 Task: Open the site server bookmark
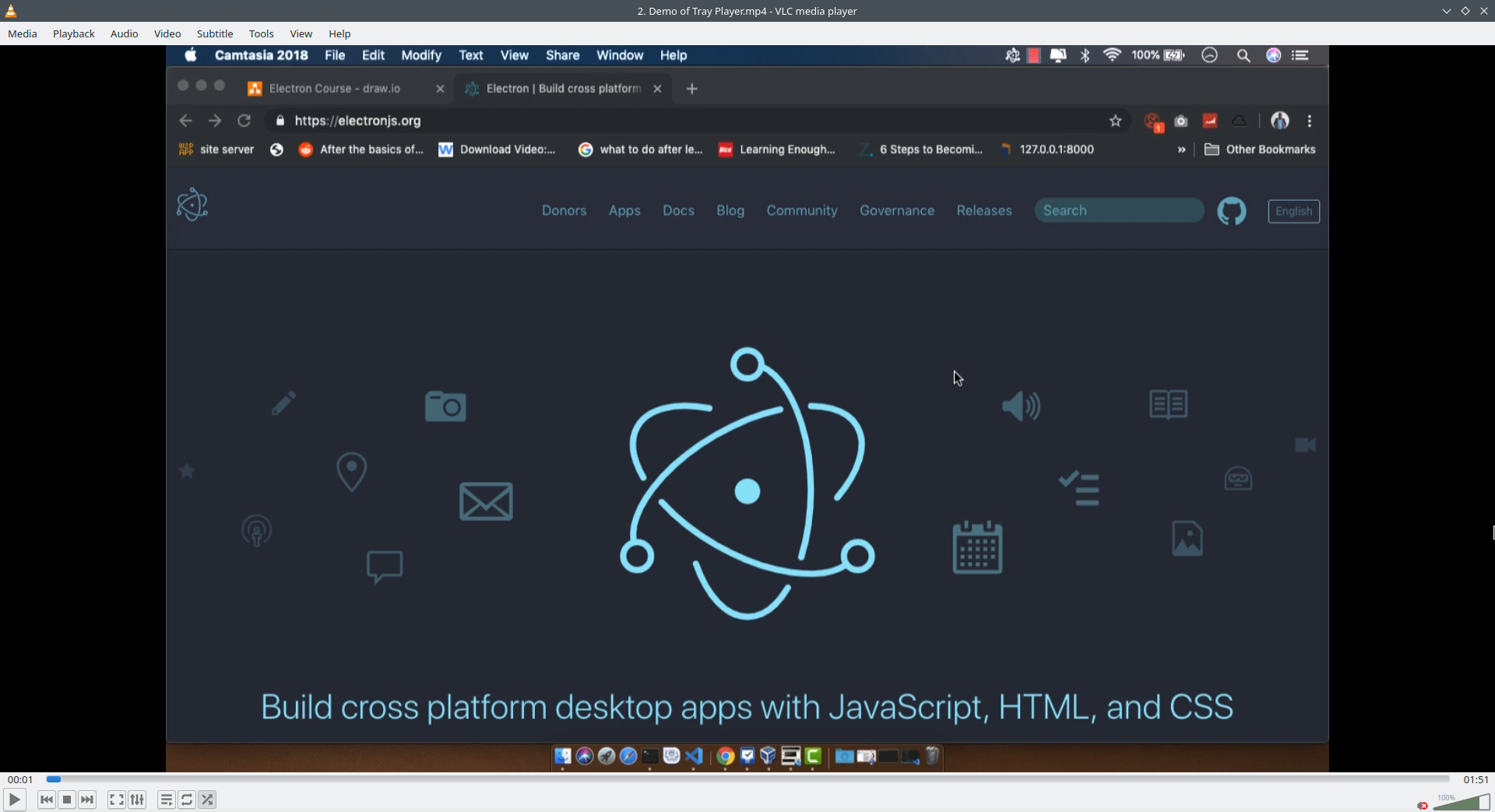pos(216,149)
